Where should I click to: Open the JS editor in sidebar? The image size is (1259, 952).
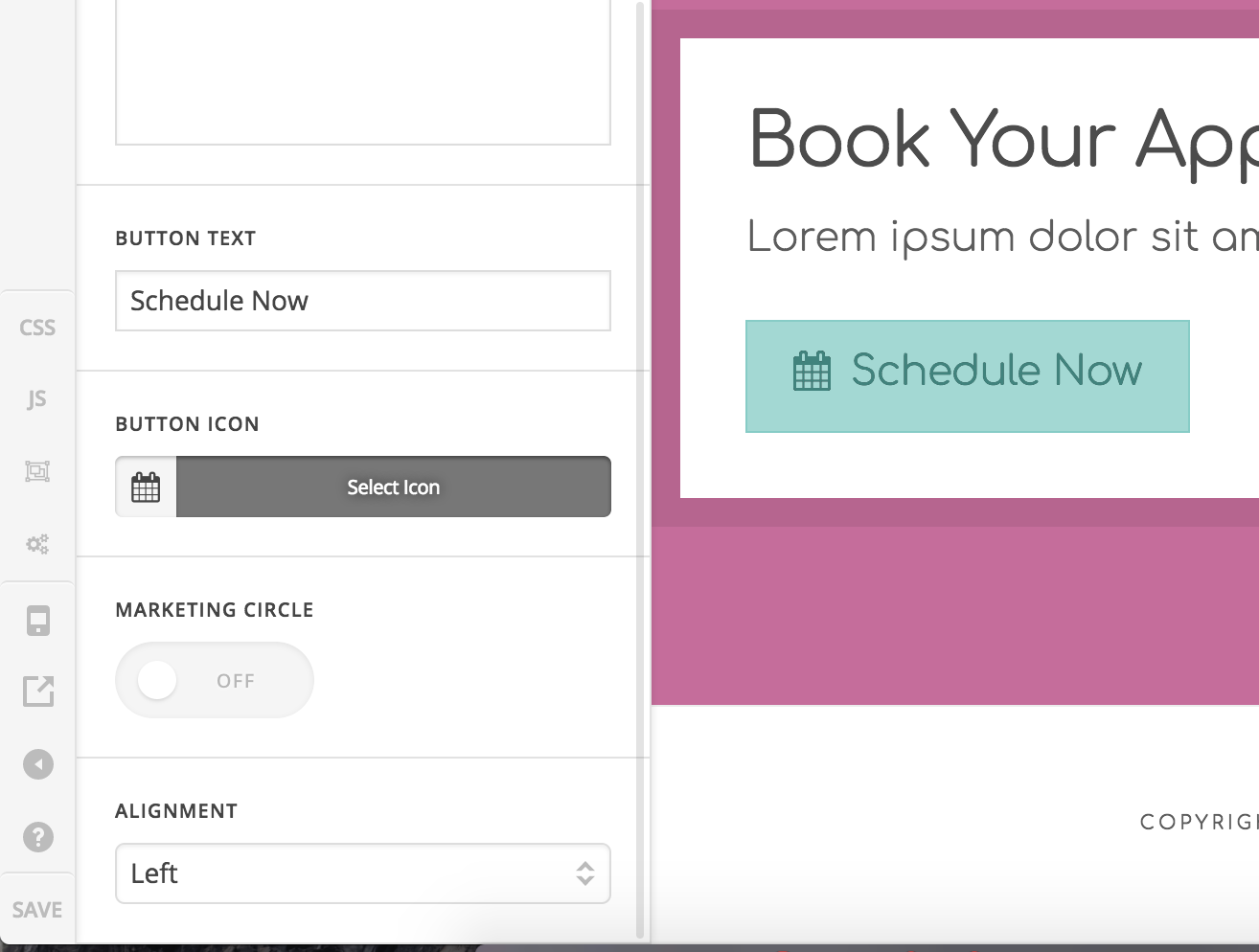pyautogui.click(x=37, y=398)
